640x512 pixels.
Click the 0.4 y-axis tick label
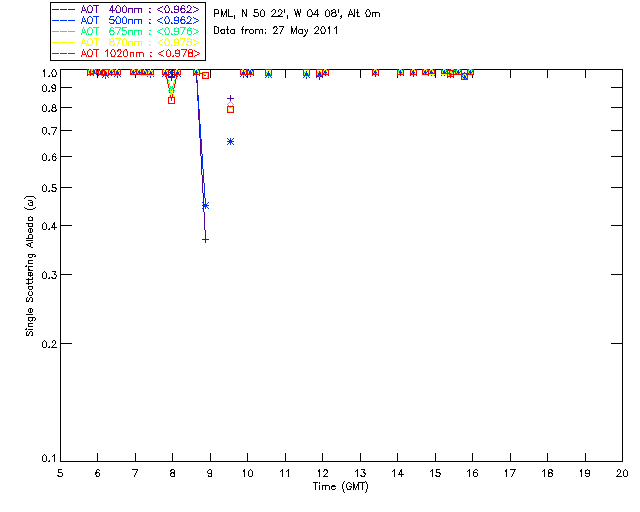point(49,226)
